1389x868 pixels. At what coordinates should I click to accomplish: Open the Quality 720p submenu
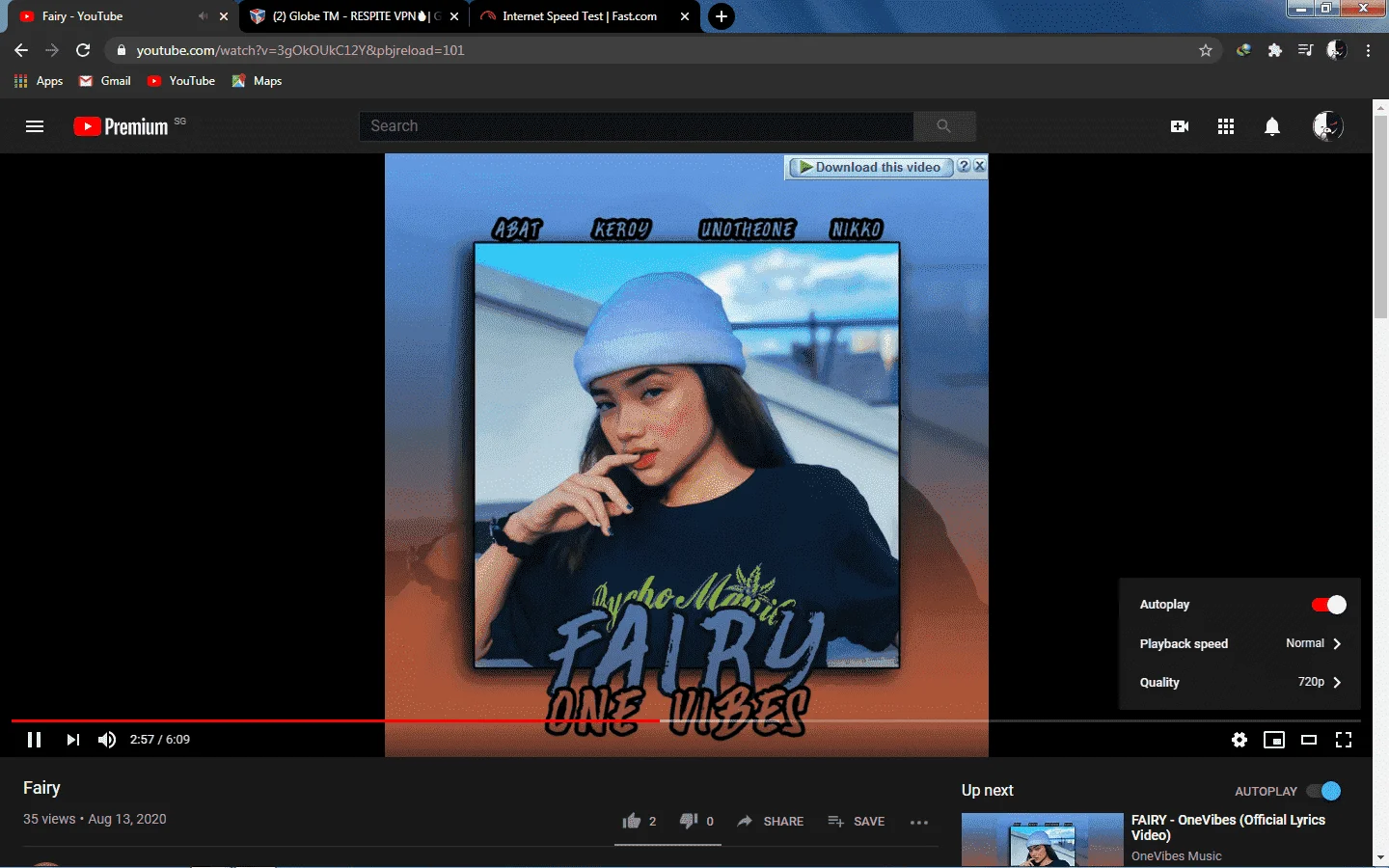pos(1239,682)
